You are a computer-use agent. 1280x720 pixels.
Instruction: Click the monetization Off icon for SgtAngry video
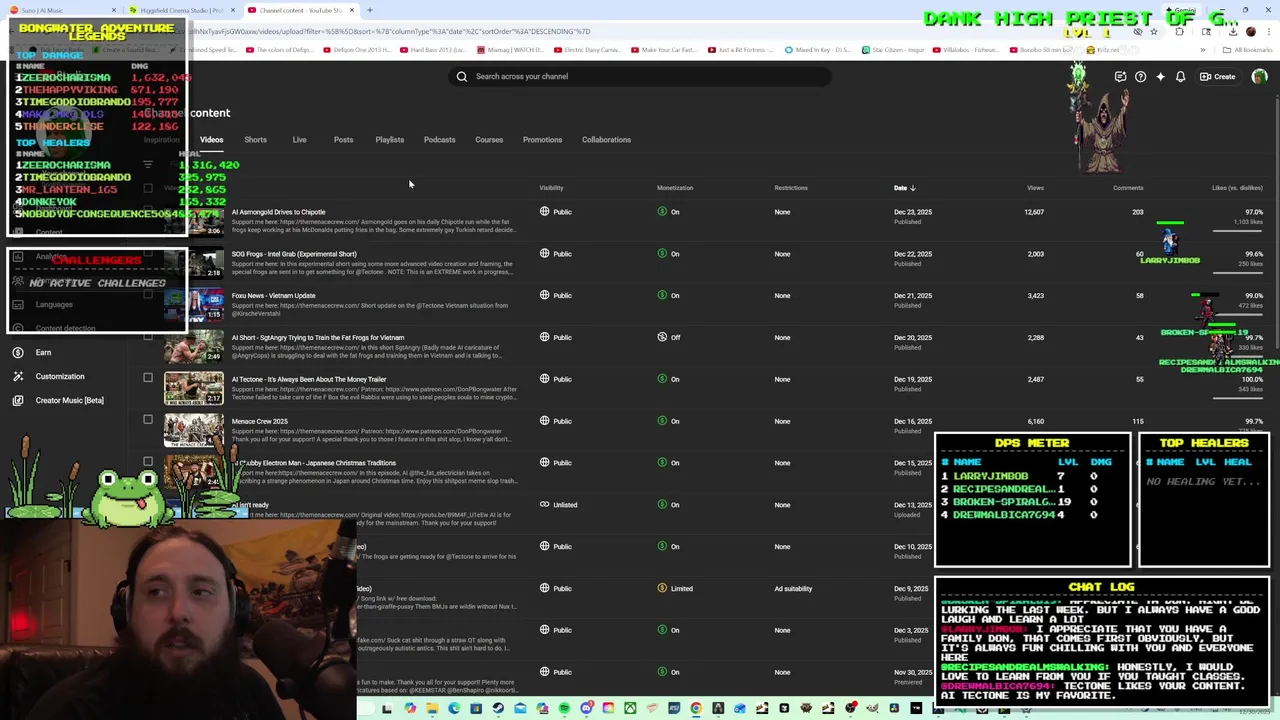click(x=662, y=337)
